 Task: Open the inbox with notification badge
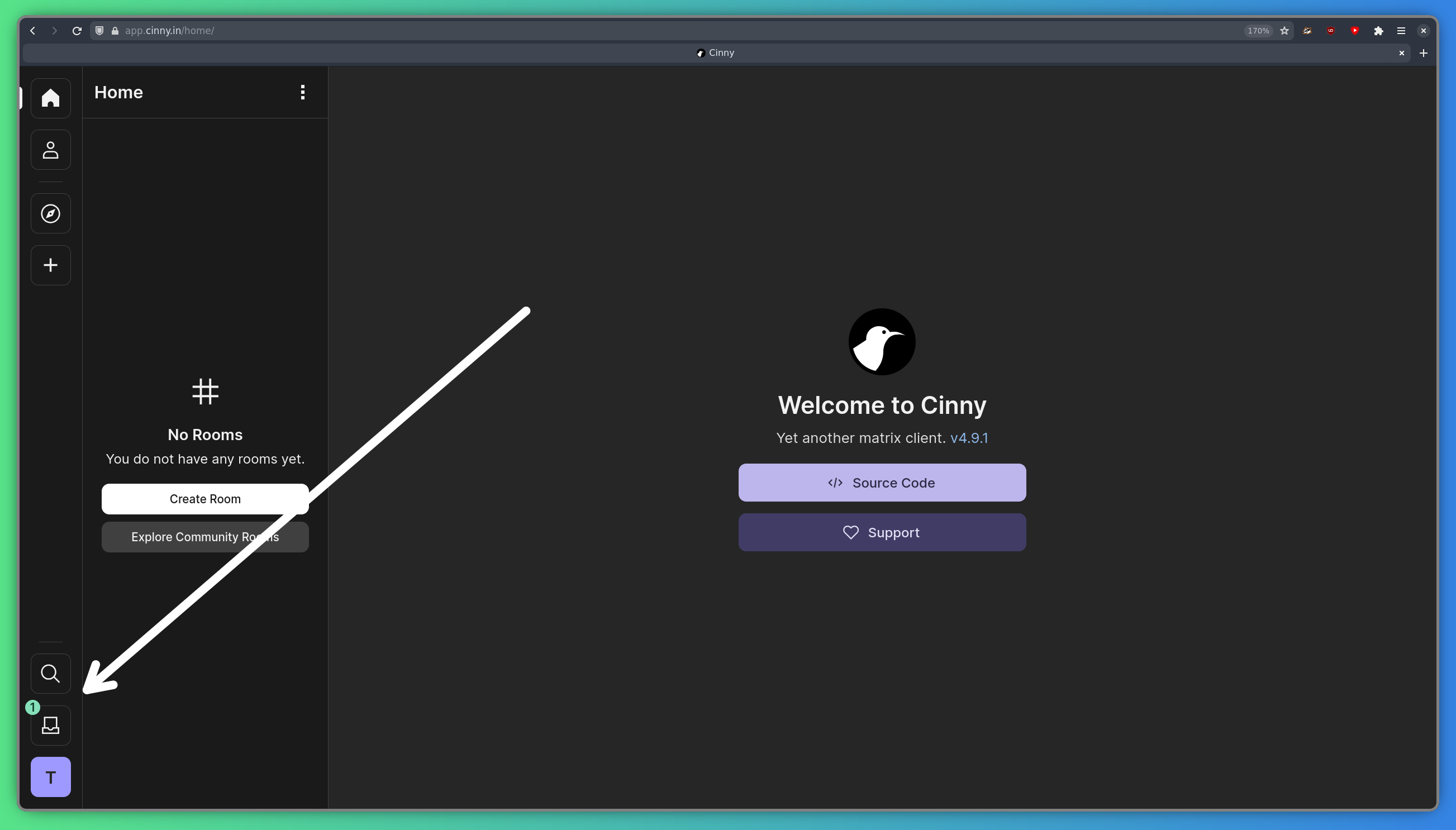[x=51, y=725]
